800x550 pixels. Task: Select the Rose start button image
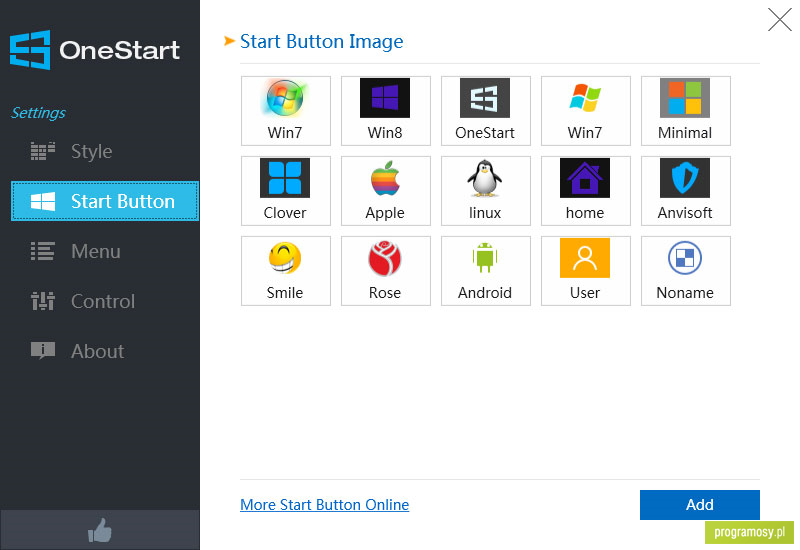click(386, 271)
